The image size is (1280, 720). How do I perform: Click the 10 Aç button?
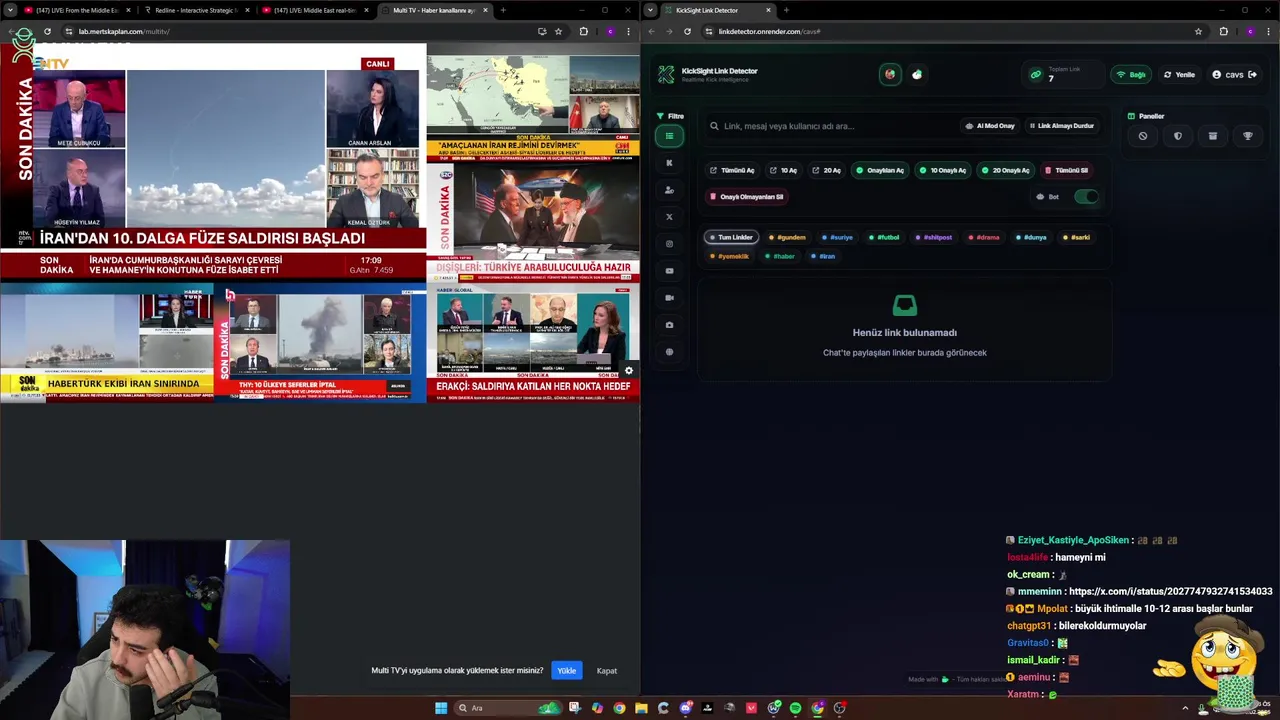(x=783, y=170)
